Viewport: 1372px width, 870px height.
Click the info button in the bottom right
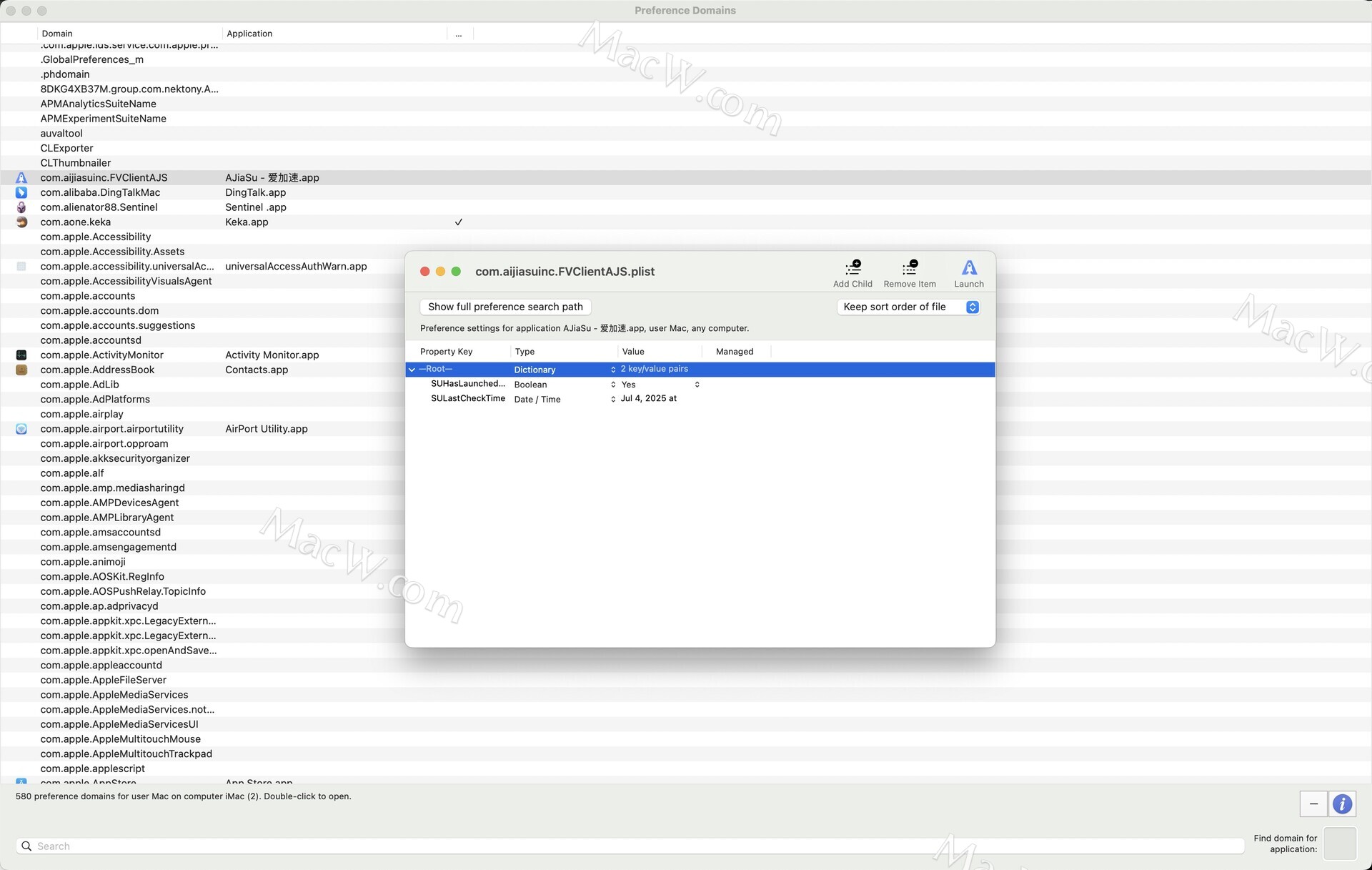(1342, 804)
